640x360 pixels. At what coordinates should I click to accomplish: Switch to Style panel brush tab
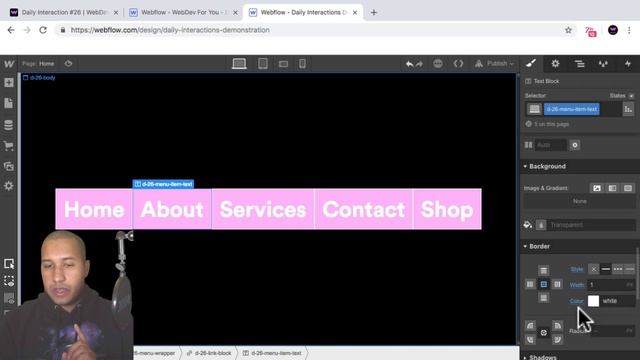(531, 63)
